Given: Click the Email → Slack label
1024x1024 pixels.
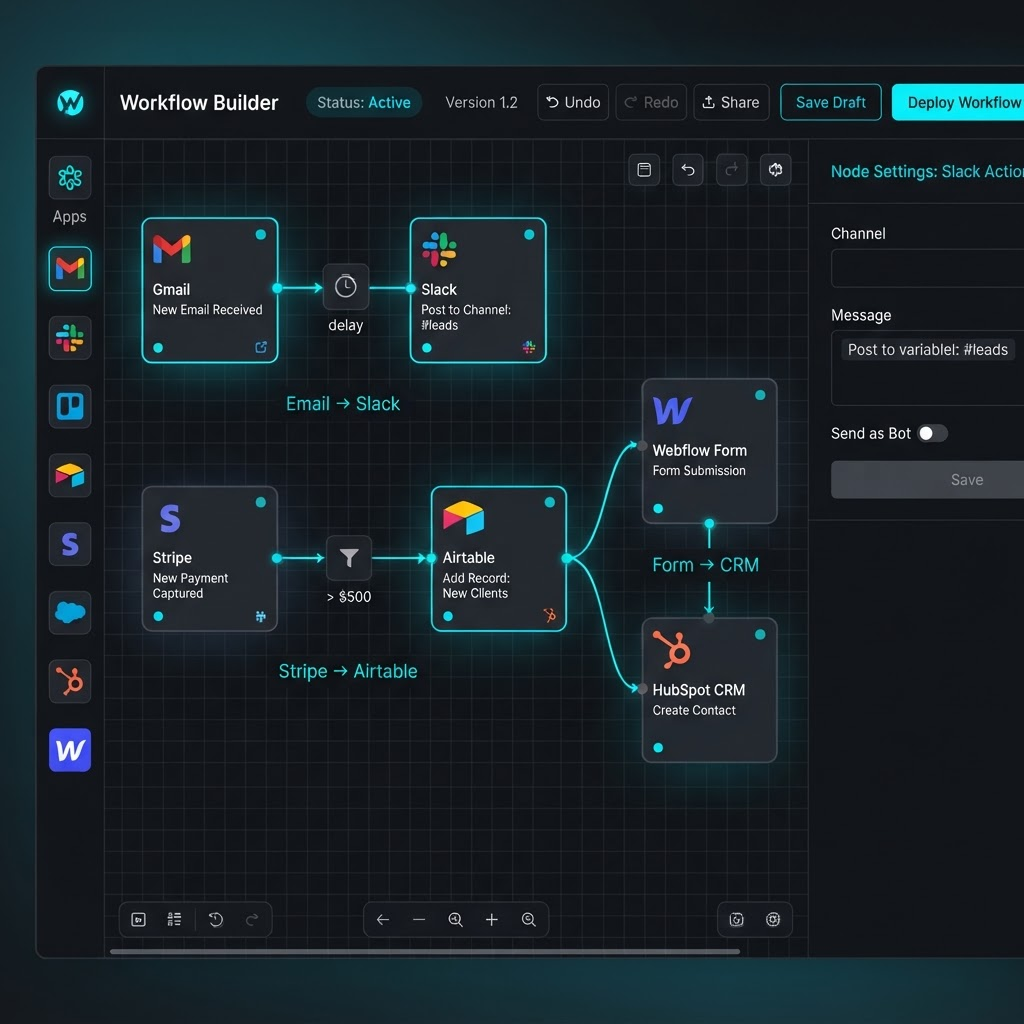Looking at the screenshot, I should click(x=343, y=404).
